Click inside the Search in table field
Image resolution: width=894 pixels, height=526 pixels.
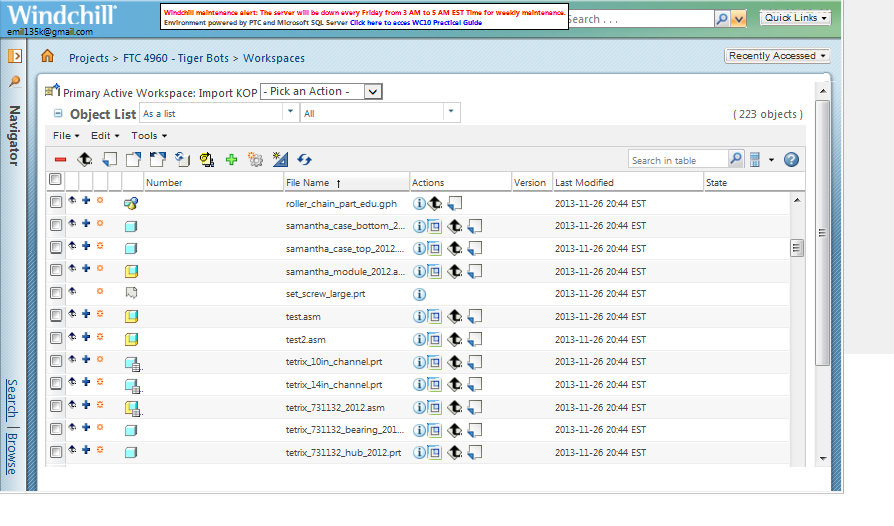pyautogui.click(x=678, y=160)
